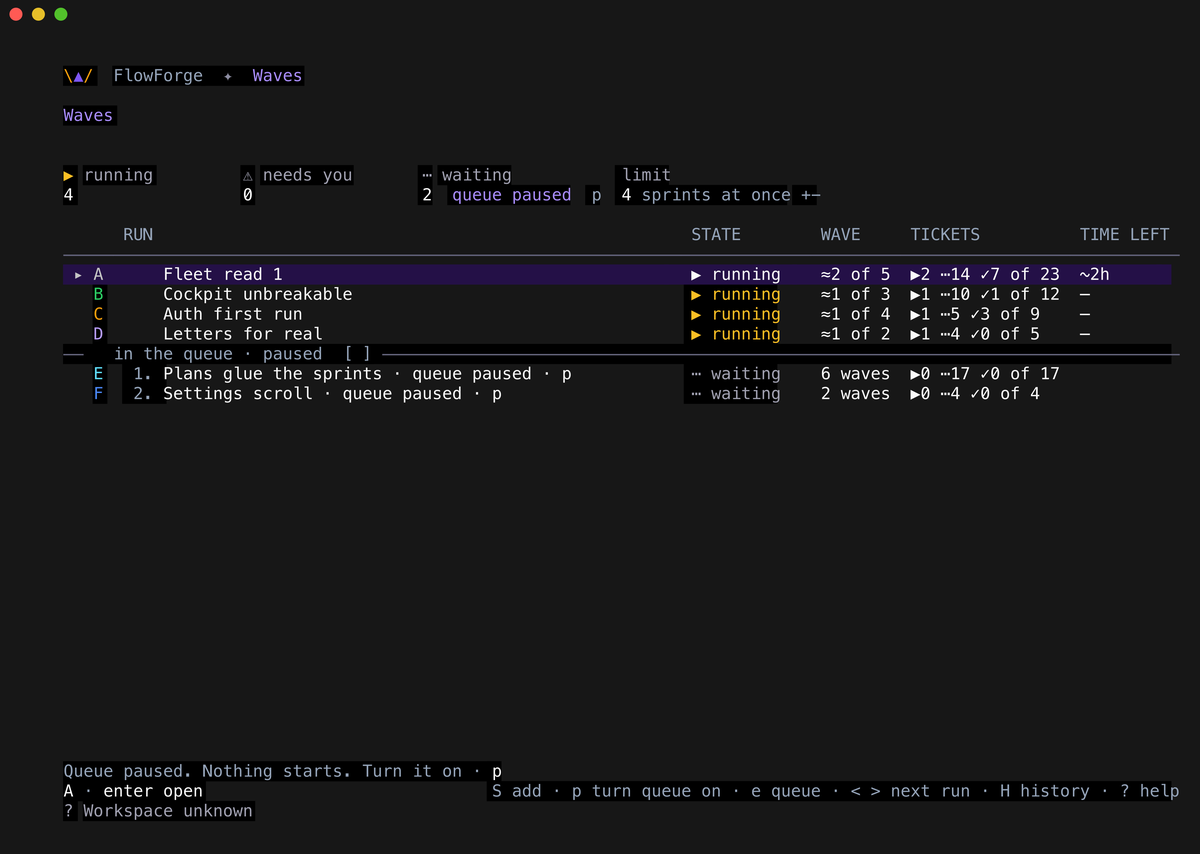Viewport: 1200px width, 854px height.
Task: Click the p turn queue on hint
Action: coord(646,791)
